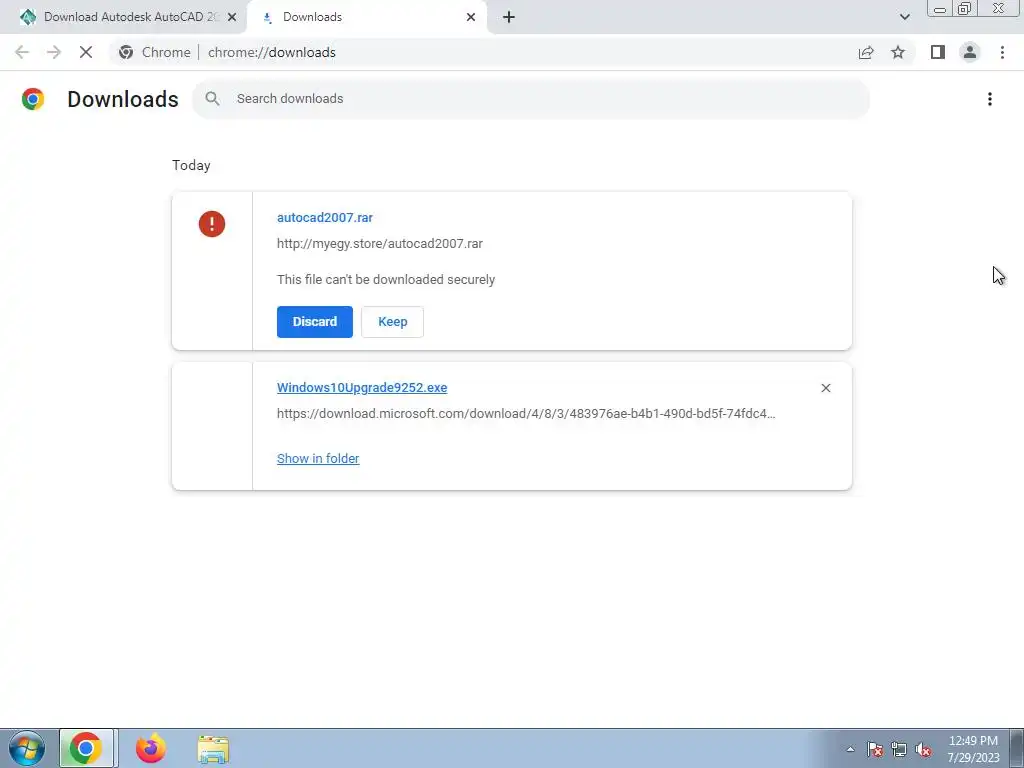
Task: Open the autocad2007.rar link
Action: pos(325,217)
